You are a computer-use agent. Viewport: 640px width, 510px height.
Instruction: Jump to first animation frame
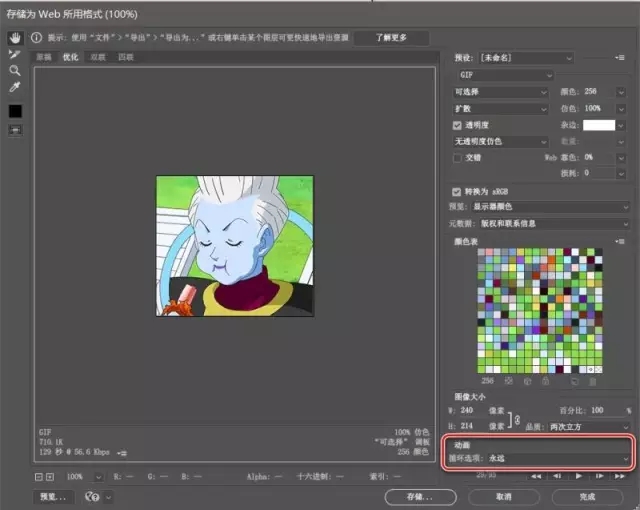point(536,476)
